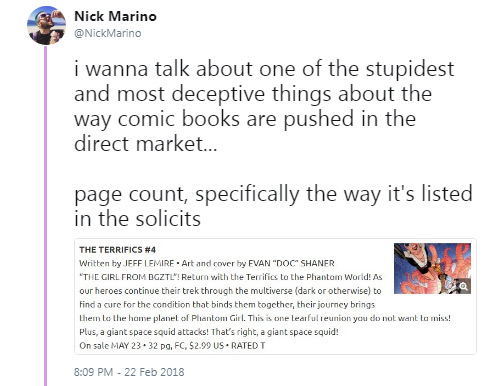
Task: Click the "page count, specifically" tweet paragraph
Action: (273, 206)
